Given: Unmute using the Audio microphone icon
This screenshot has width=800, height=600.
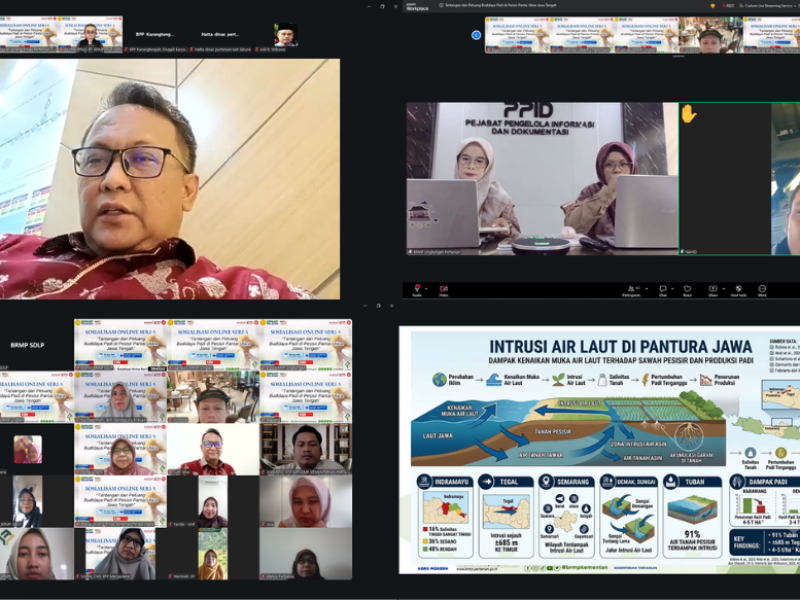Looking at the screenshot, I should [x=417, y=289].
